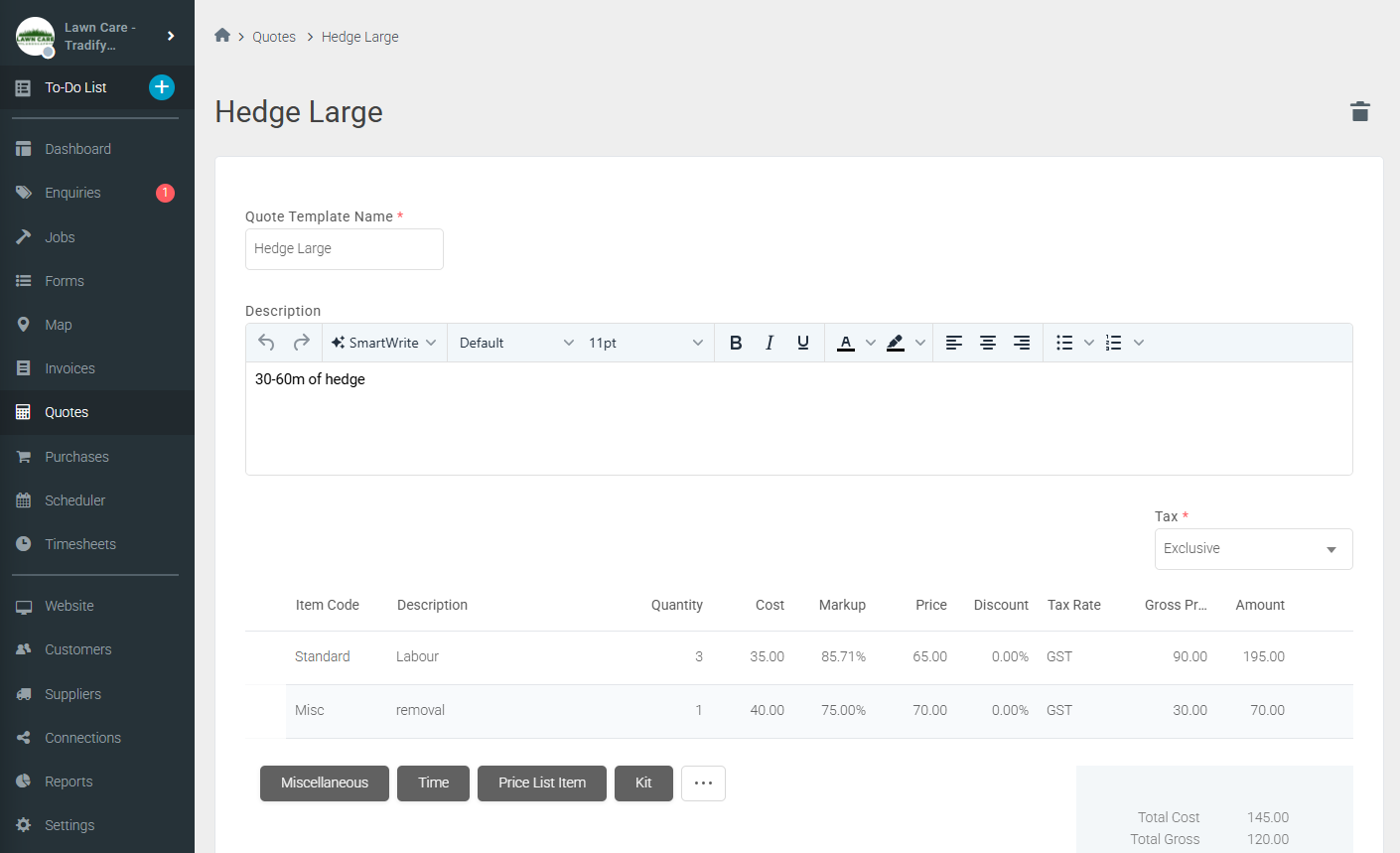Add a new To-Do item with plus icon

[x=162, y=87]
